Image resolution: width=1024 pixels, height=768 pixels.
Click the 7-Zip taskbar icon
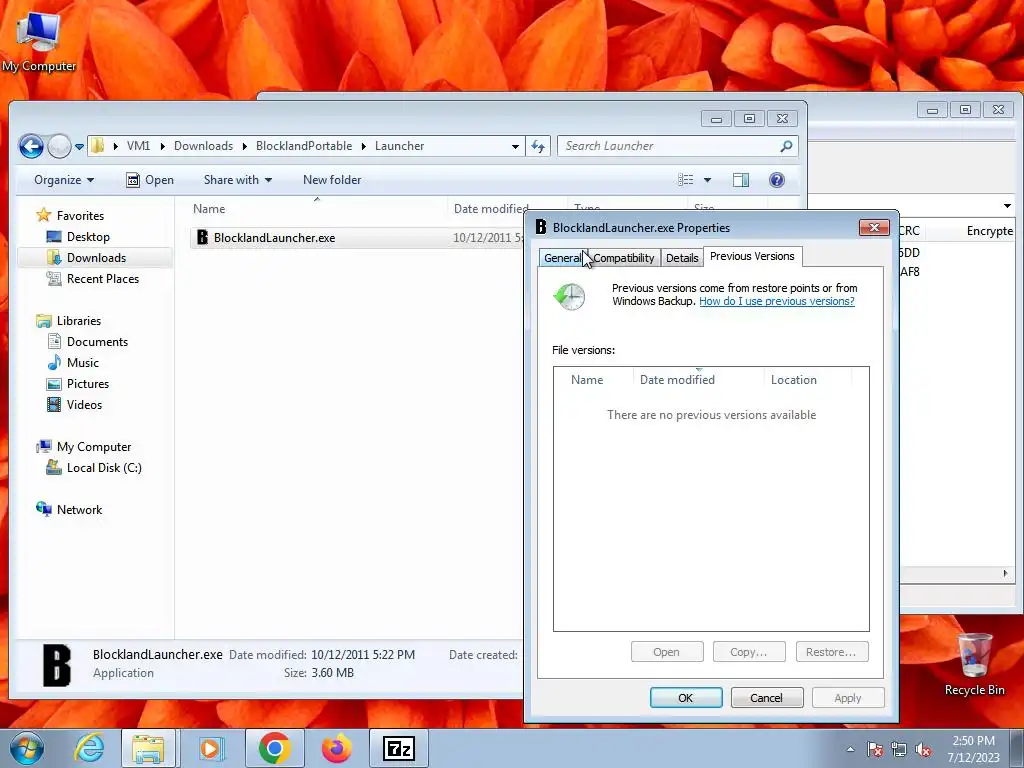pyautogui.click(x=399, y=748)
